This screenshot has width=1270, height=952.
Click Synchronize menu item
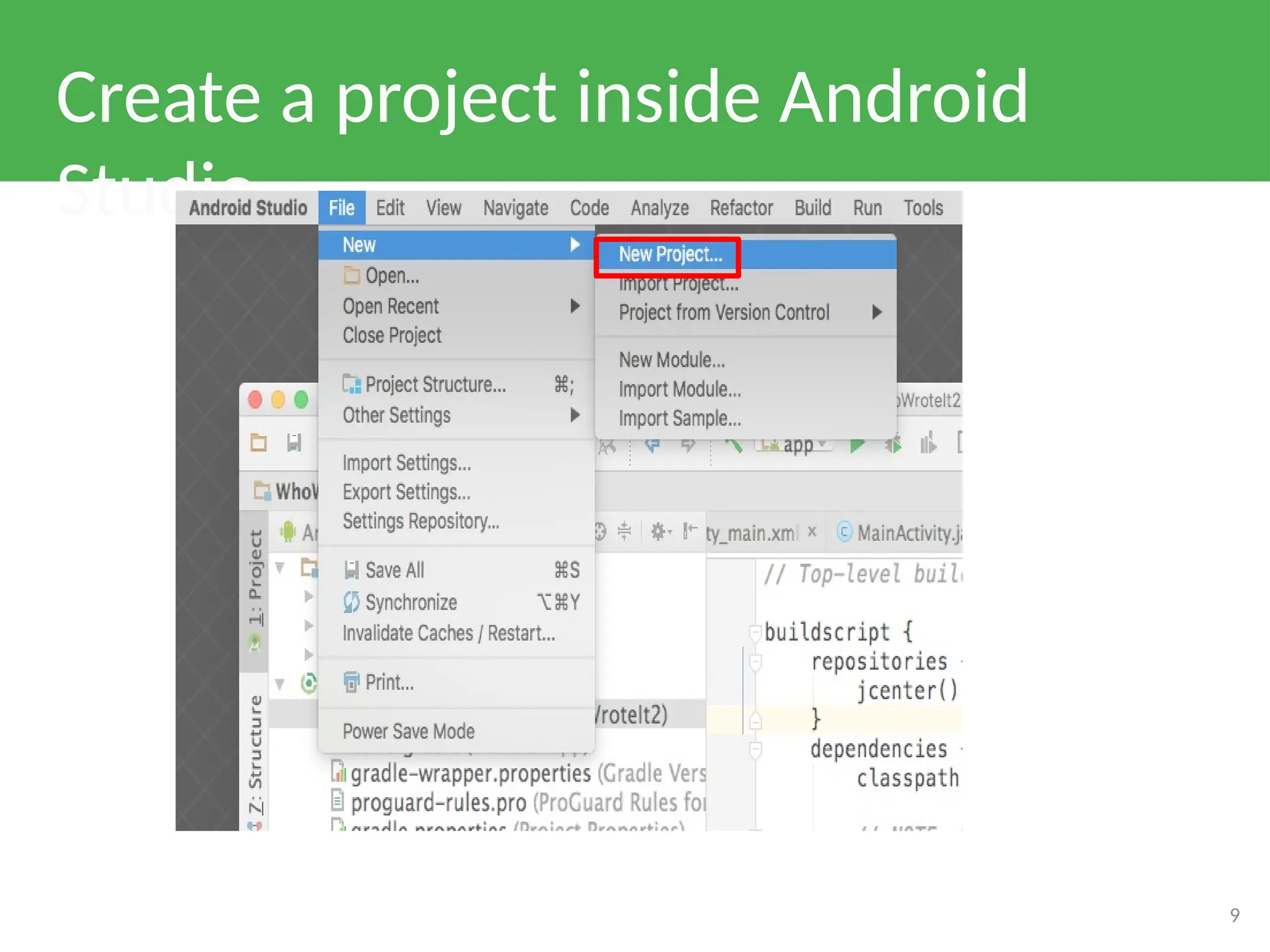[x=456, y=602]
